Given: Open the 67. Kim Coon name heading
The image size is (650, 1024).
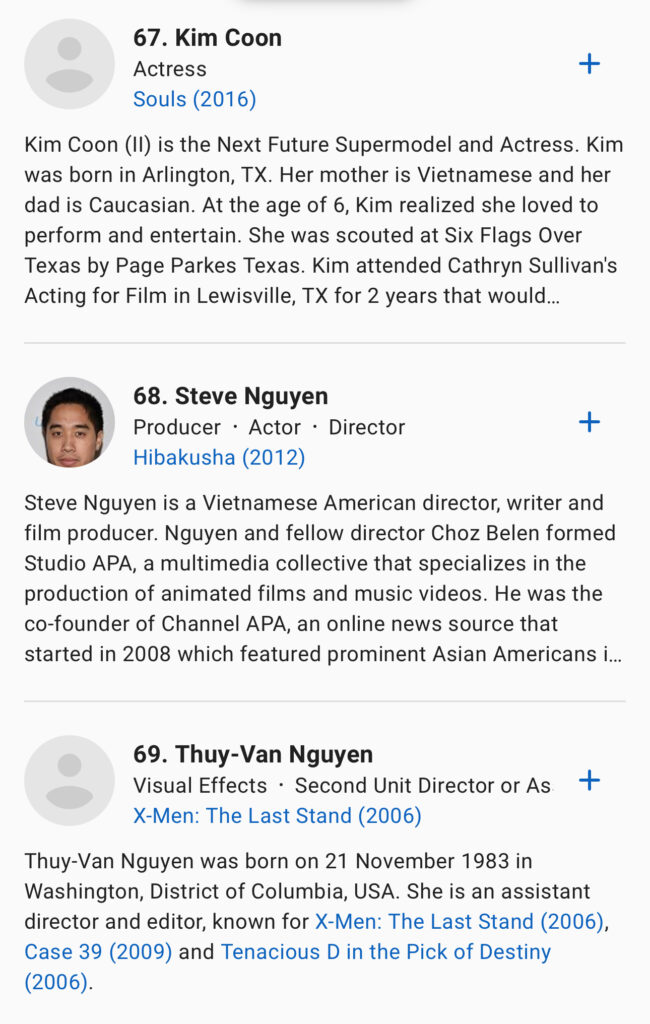Looking at the screenshot, I should pyautogui.click(x=207, y=38).
